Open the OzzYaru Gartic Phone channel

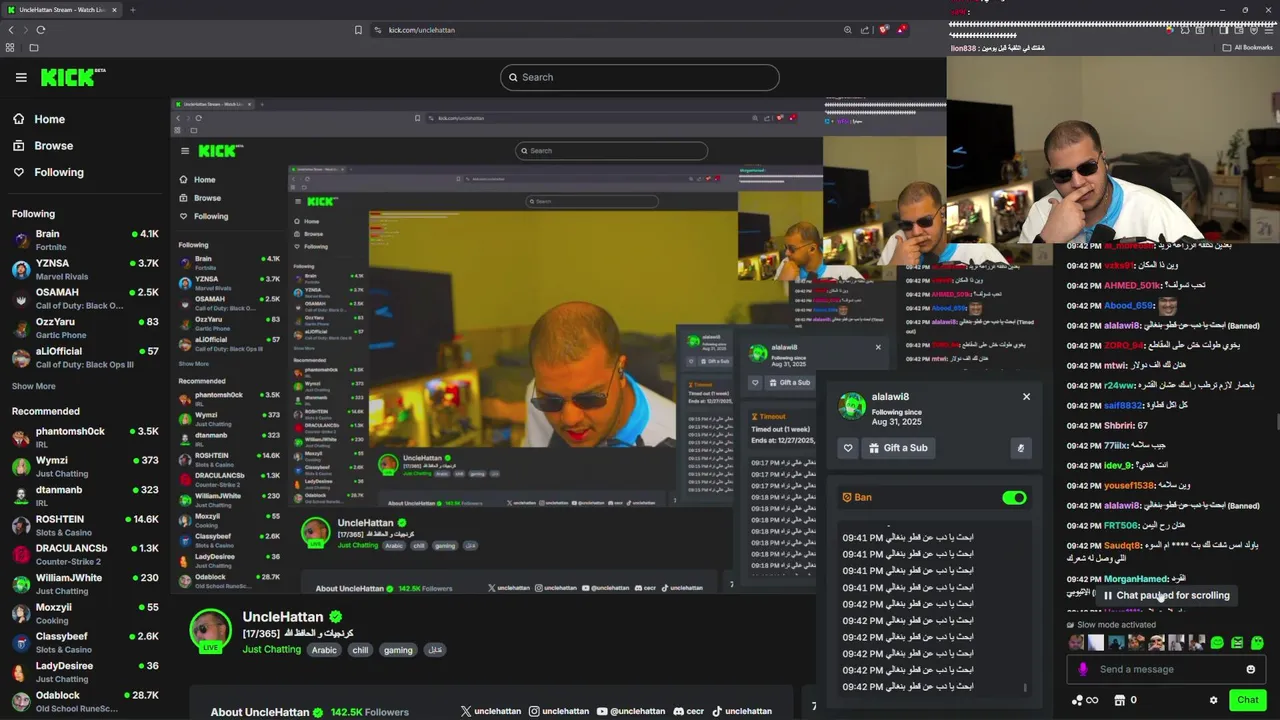pos(85,328)
